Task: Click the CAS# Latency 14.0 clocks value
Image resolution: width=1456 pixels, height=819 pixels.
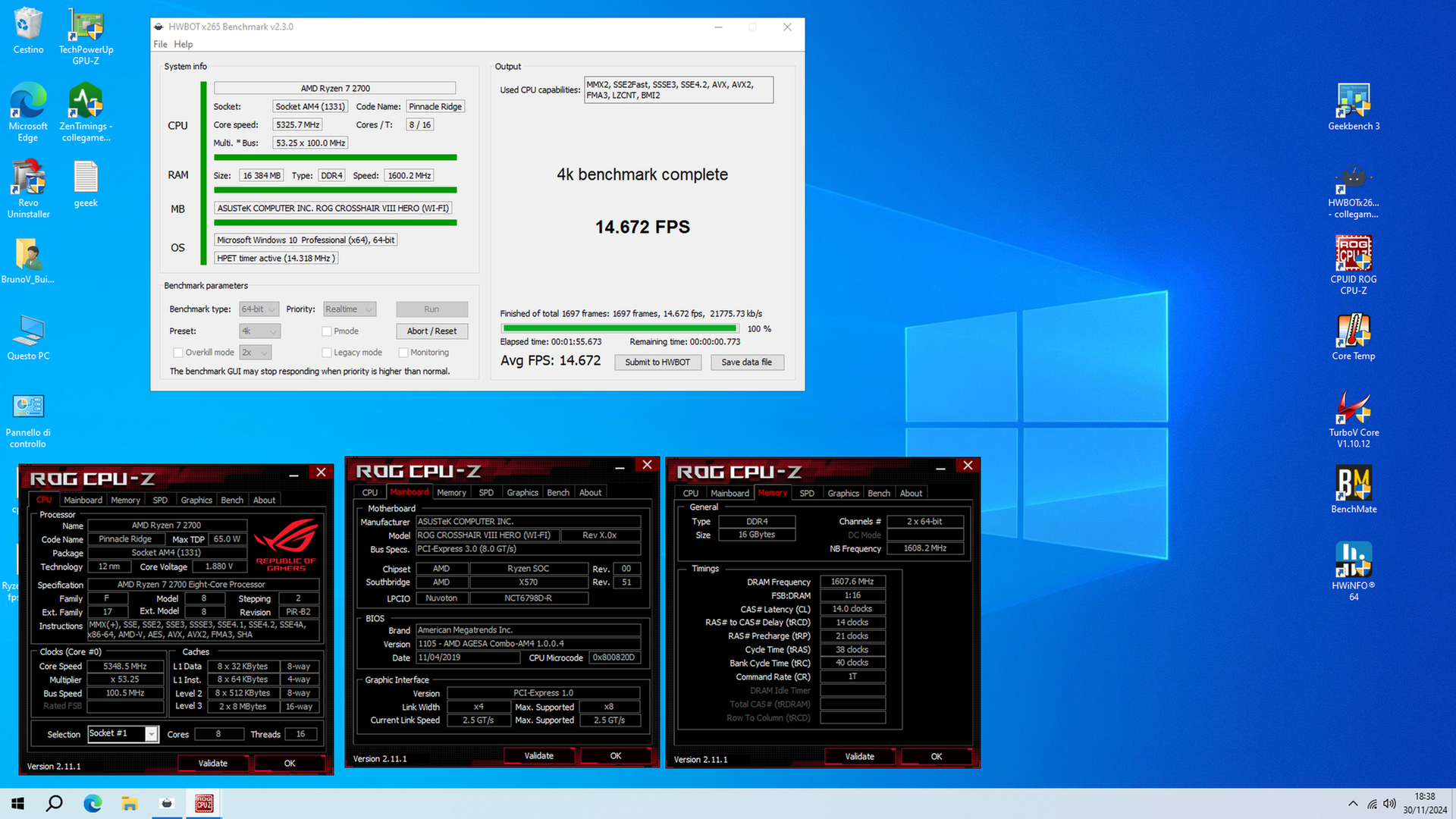Action: click(x=852, y=609)
